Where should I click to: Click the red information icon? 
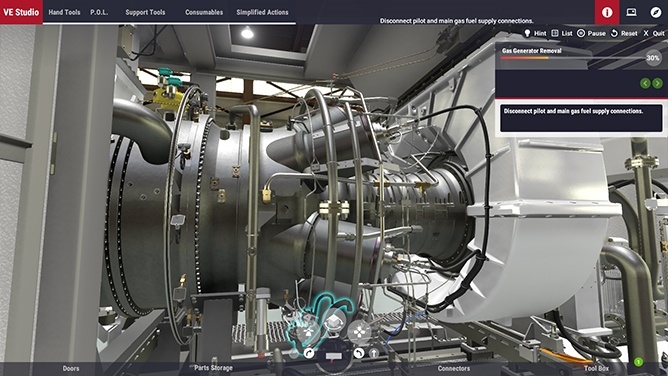pos(607,12)
